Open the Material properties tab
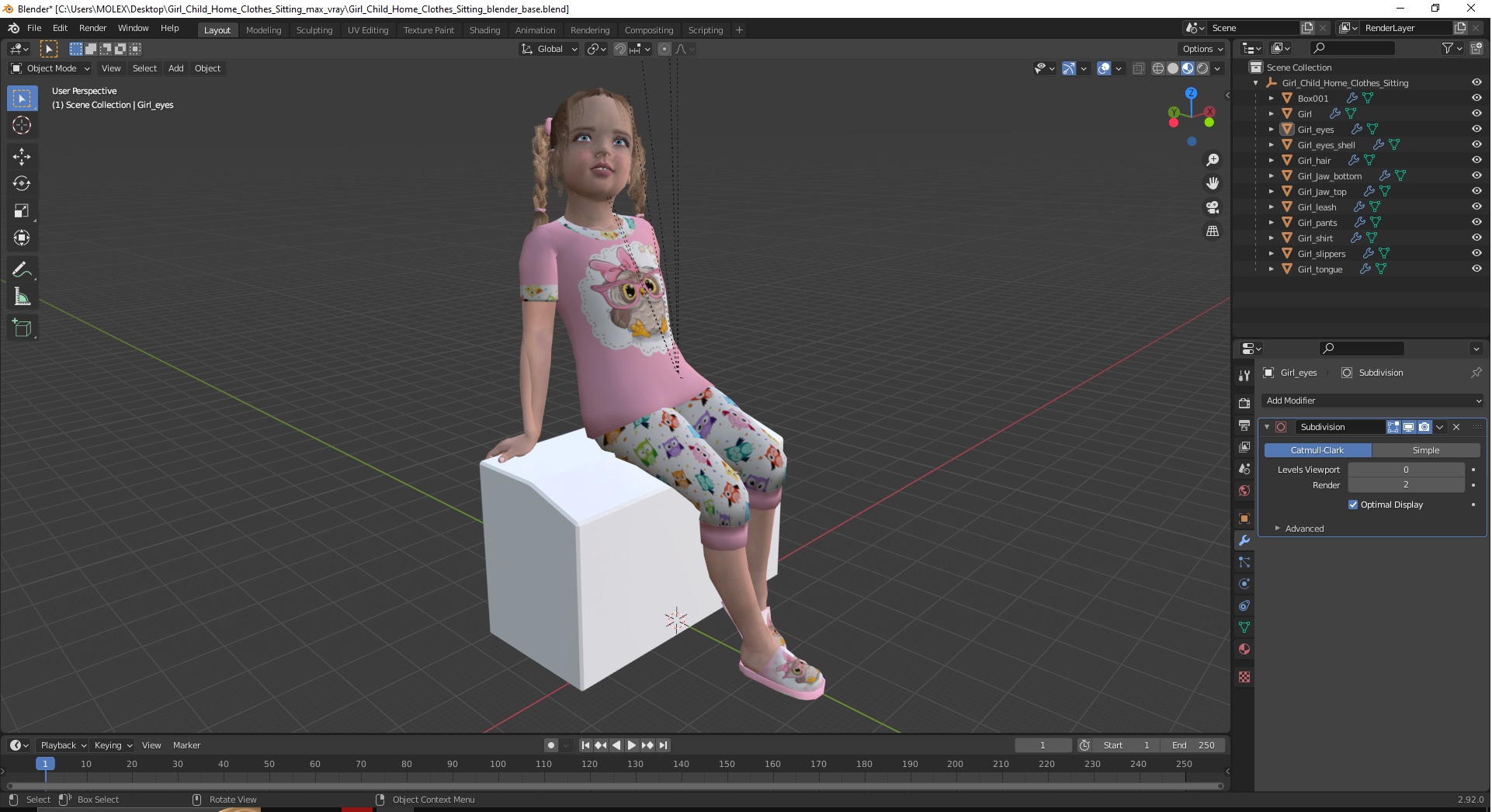 pos(1244,649)
